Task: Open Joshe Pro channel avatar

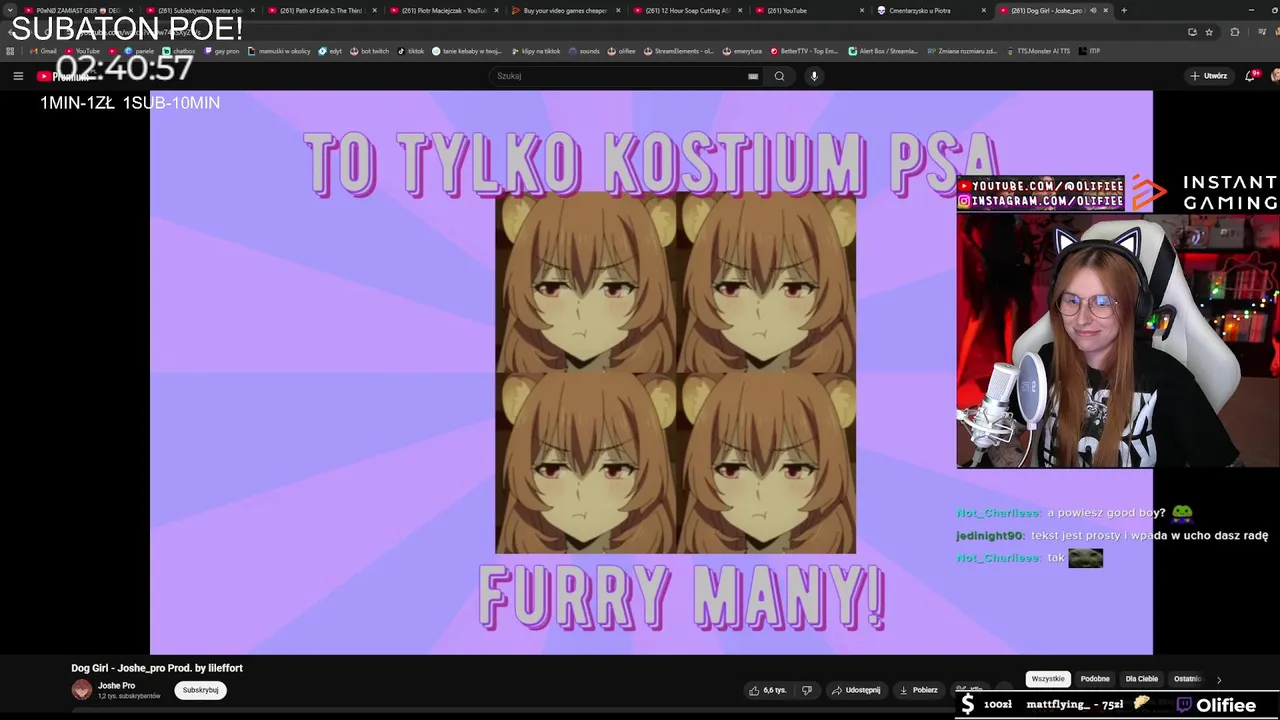Action: (81, 690)
